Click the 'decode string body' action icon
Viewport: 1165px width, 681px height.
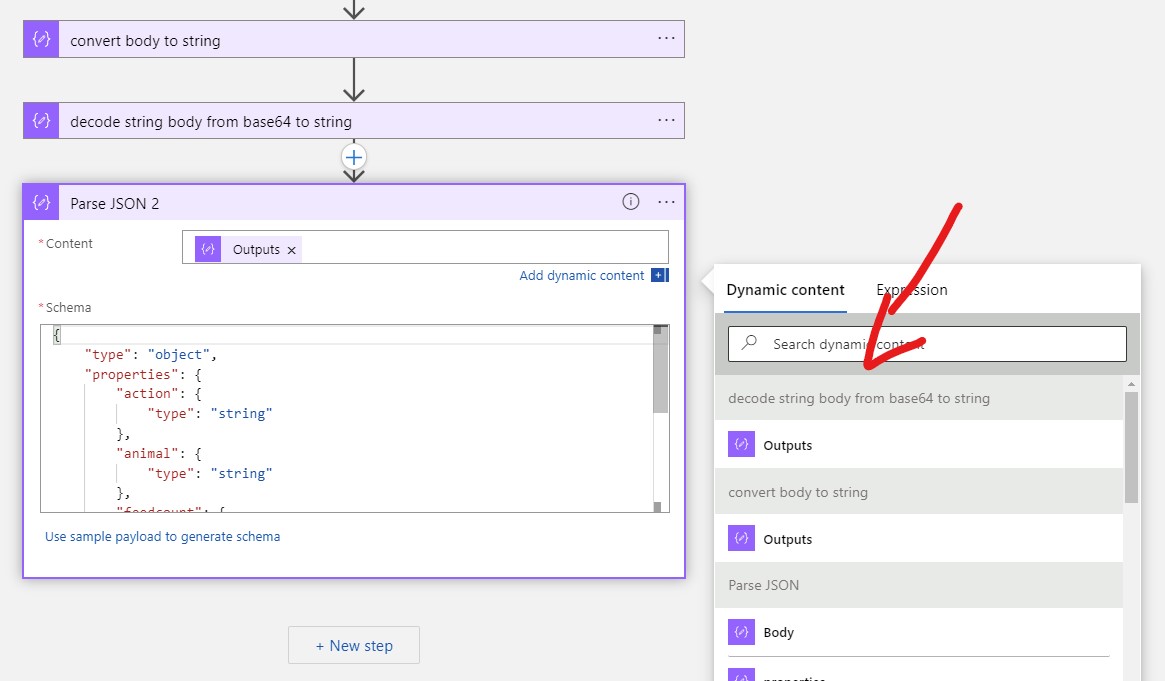tap(41, 121)
